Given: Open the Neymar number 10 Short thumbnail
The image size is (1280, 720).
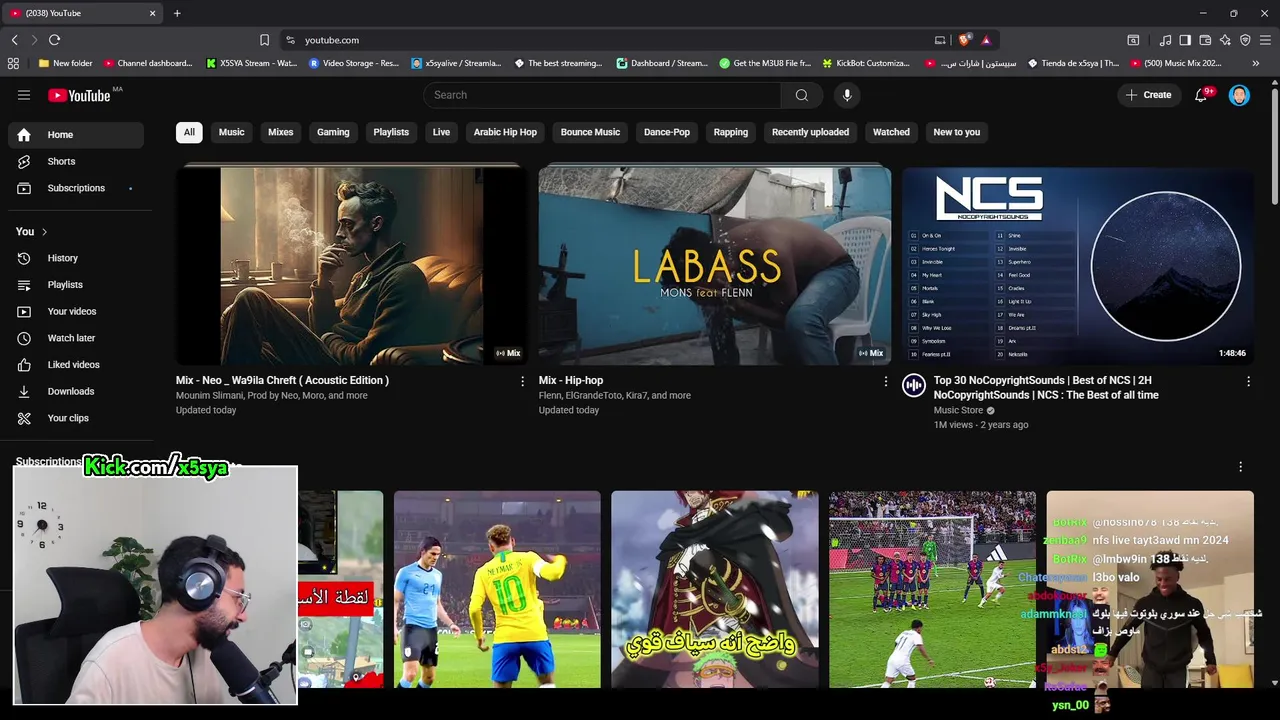Looking at the screenshot, I should [x=497, y=589].
